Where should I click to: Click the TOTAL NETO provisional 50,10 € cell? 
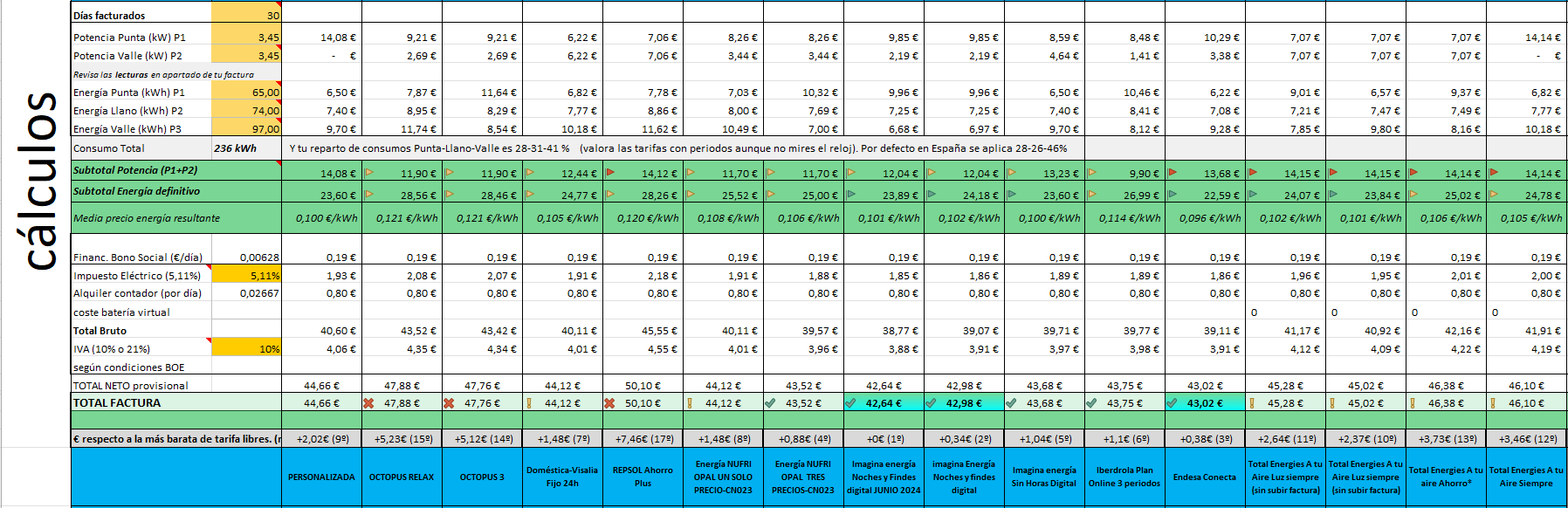pos(643,385)
